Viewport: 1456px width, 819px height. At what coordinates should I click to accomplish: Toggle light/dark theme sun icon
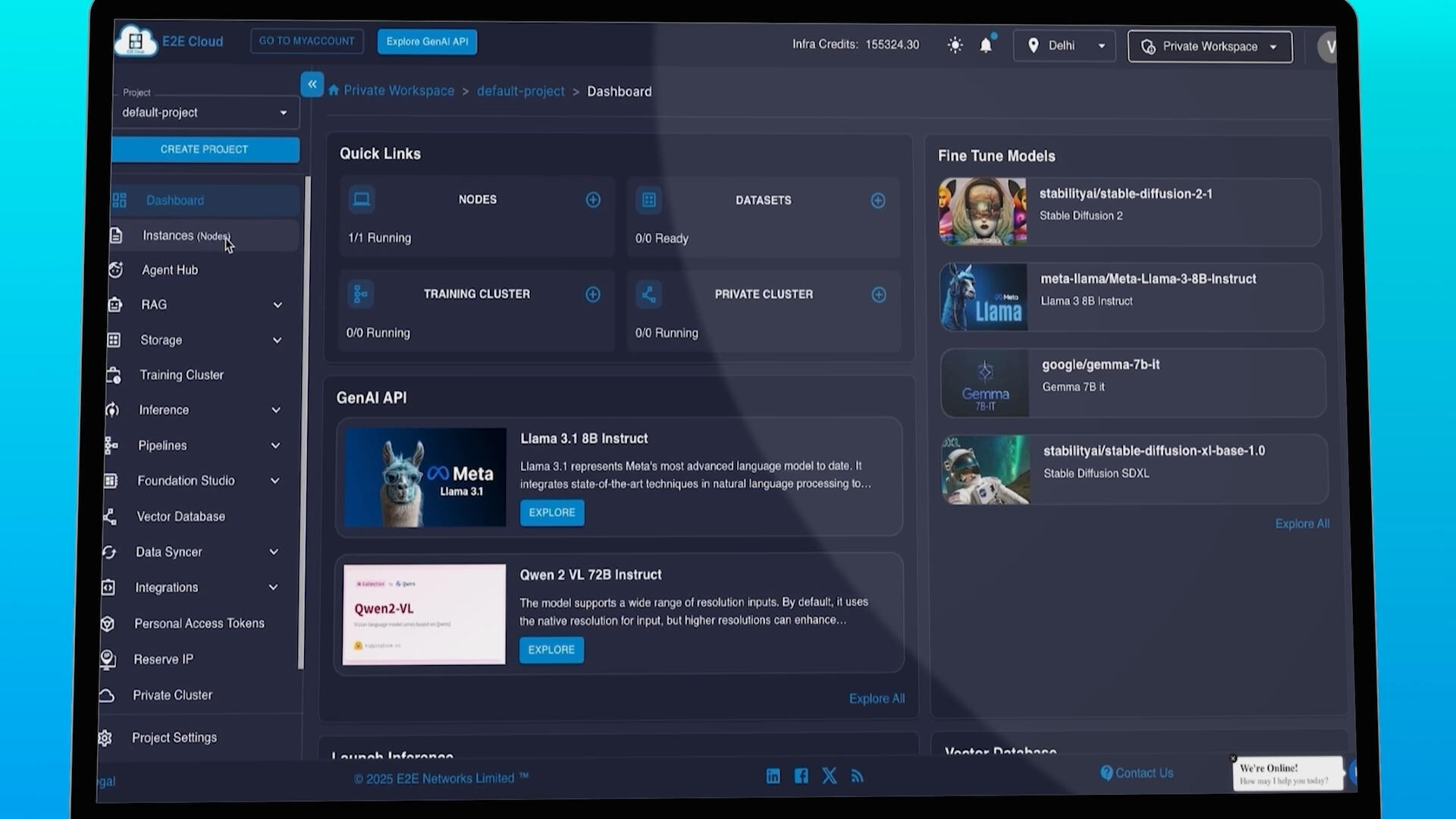955,45
